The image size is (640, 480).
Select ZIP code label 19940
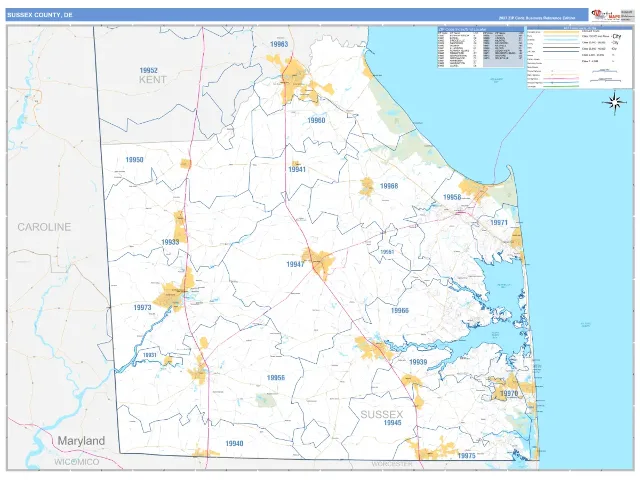(234, 443)
